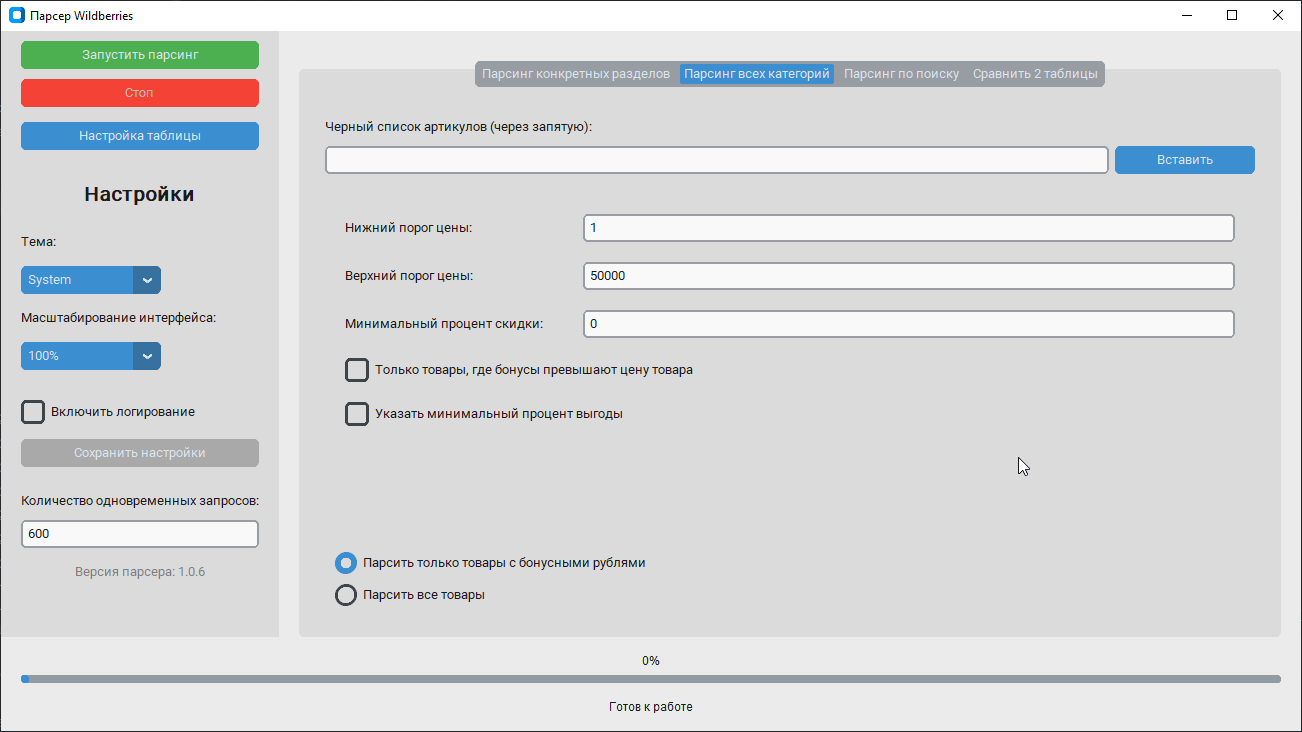Screen dimensions: 1302x732
Task: Click the Настройки heading
Action: (140, 194)
